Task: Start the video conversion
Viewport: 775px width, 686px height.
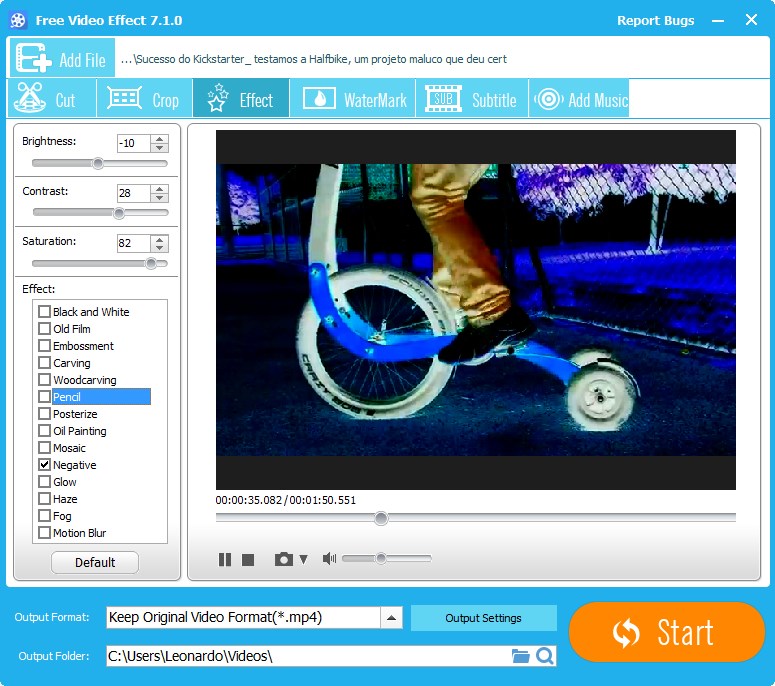Action: point(667,632)
